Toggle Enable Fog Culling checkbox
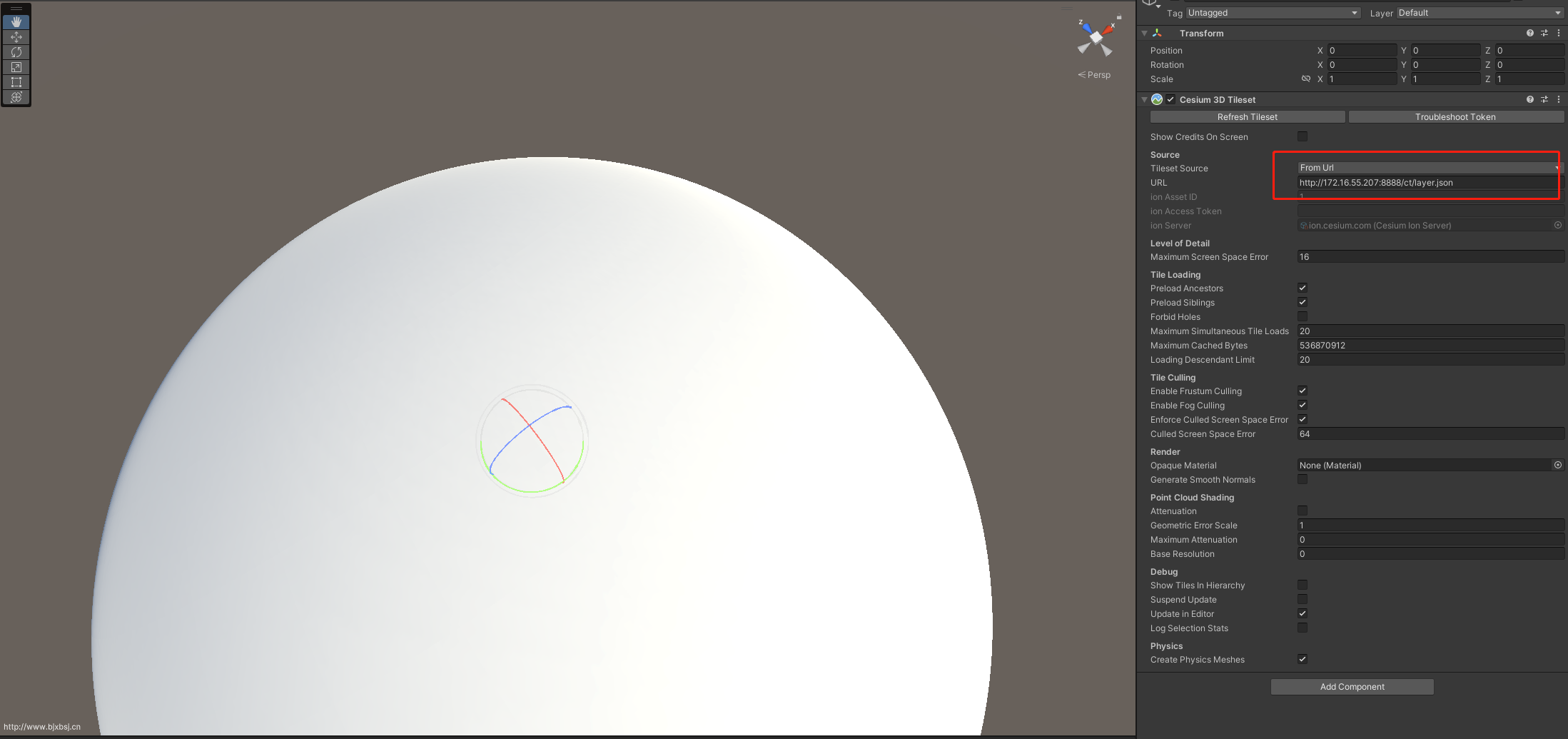Viewport: 1568px width, 739px height. 1303,405
